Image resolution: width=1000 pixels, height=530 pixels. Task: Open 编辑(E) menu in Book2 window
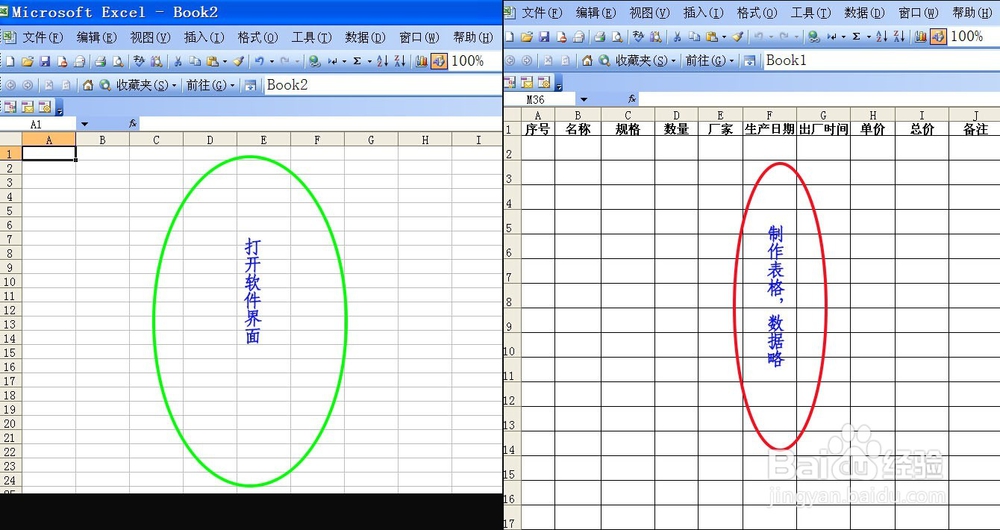pyautogui.click(x=96, y=38)
